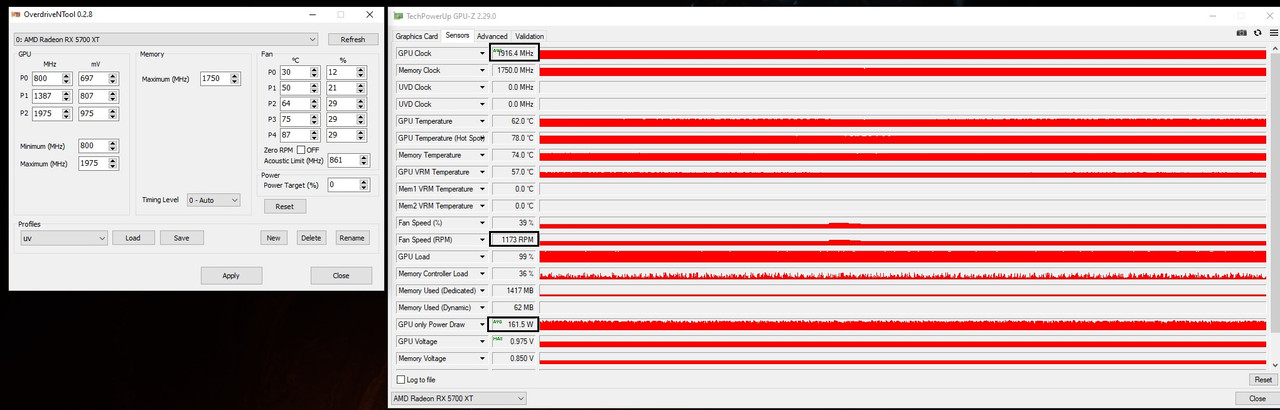The width and height of the screenshot is (1280, 410).
Task: Click the Close button in OverdriveNTool
Action: coord(341,275)
